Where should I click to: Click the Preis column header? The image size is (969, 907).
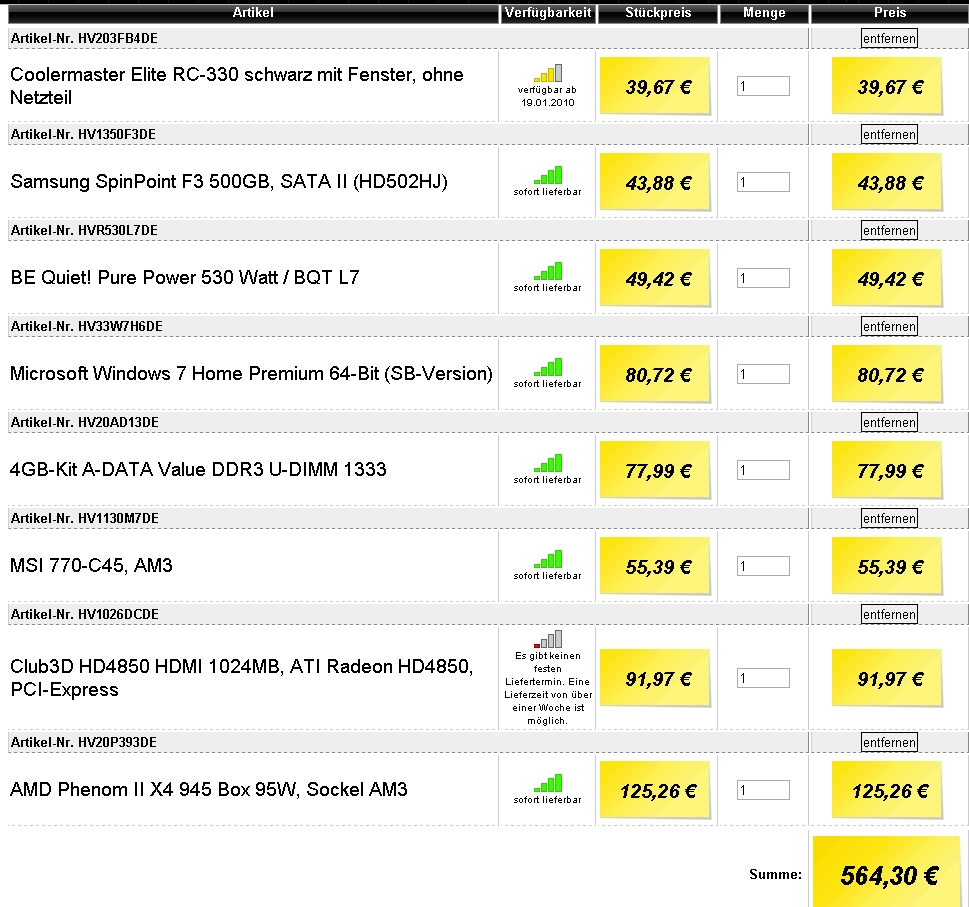tap(890, 13)
